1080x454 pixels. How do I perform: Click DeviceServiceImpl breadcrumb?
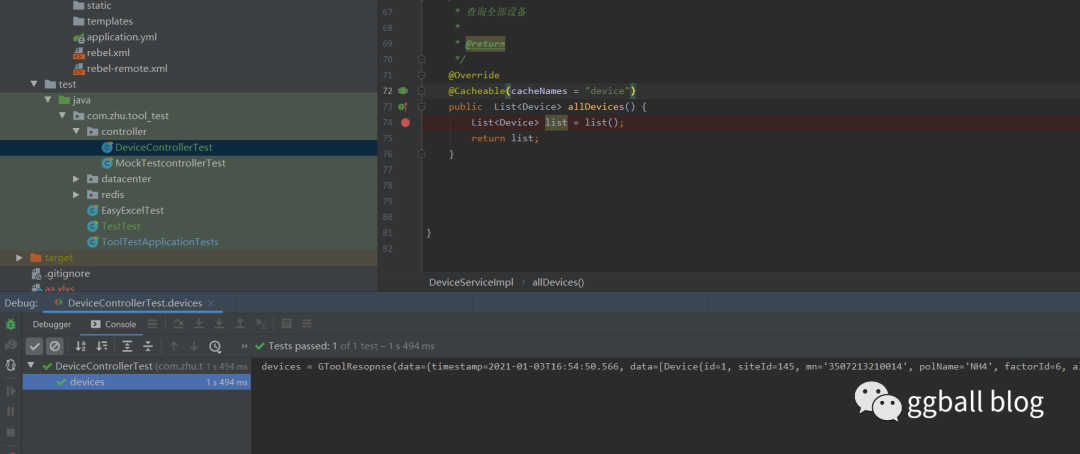(471, 282)
